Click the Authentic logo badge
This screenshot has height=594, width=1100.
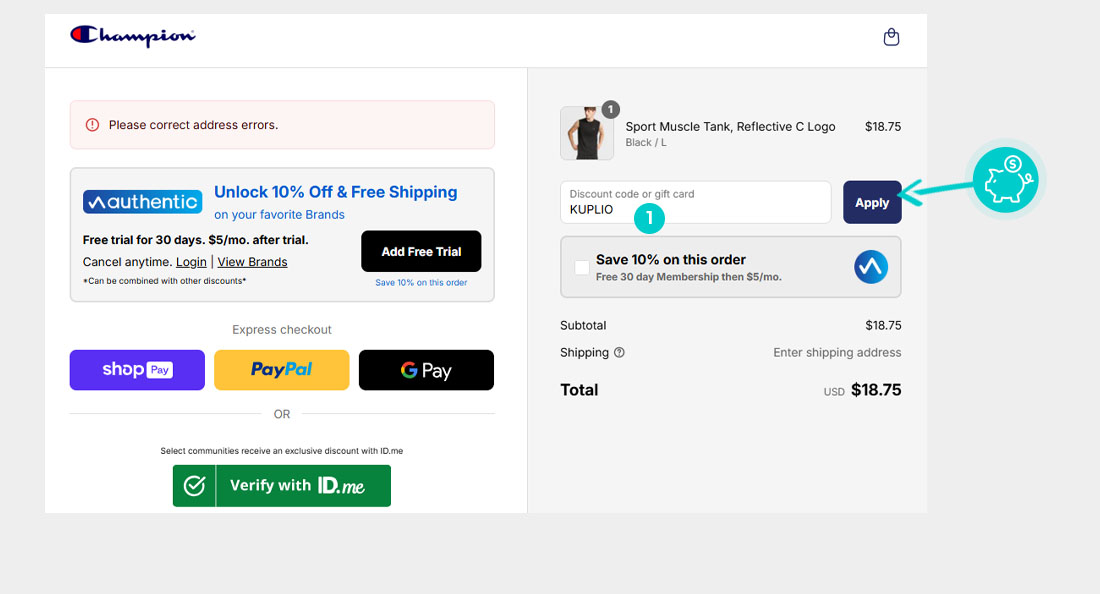click(142, 202)
